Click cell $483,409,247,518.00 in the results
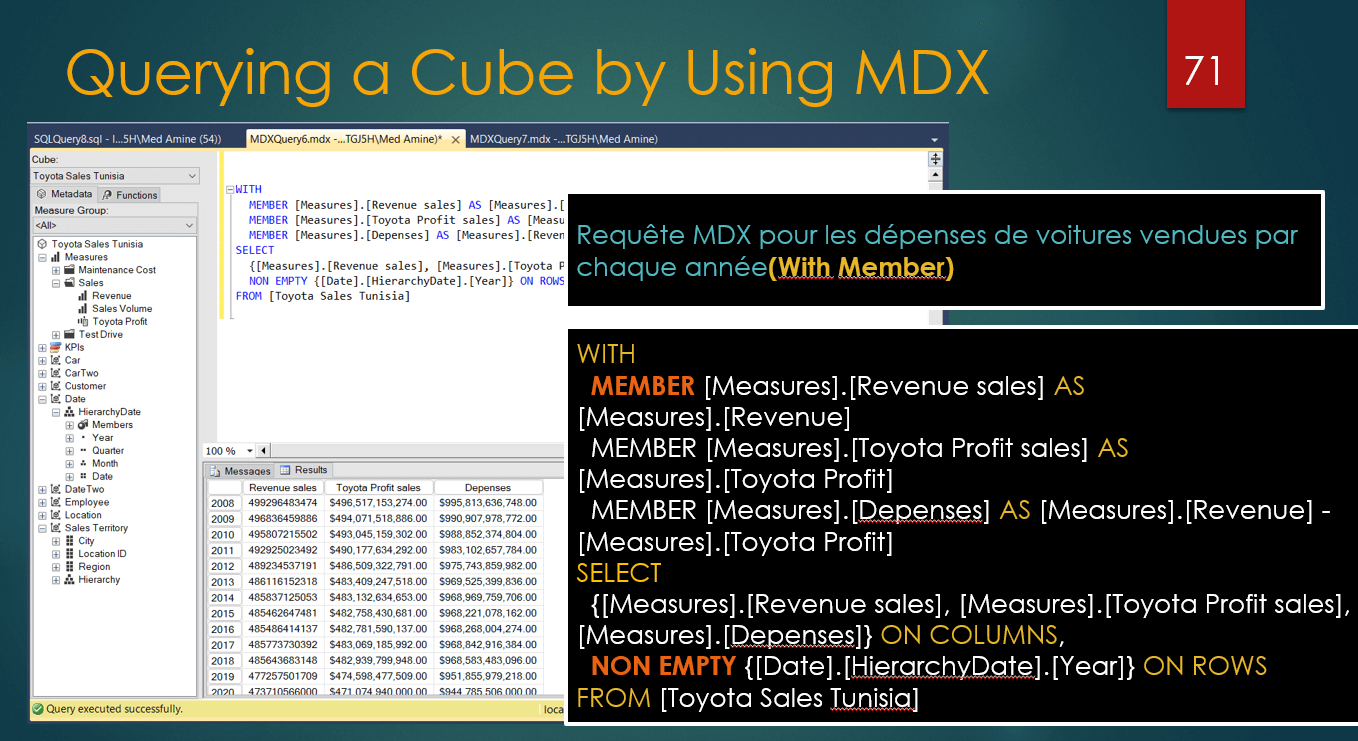This screenshot has height=741, width=1358. [x=378, y=582]
